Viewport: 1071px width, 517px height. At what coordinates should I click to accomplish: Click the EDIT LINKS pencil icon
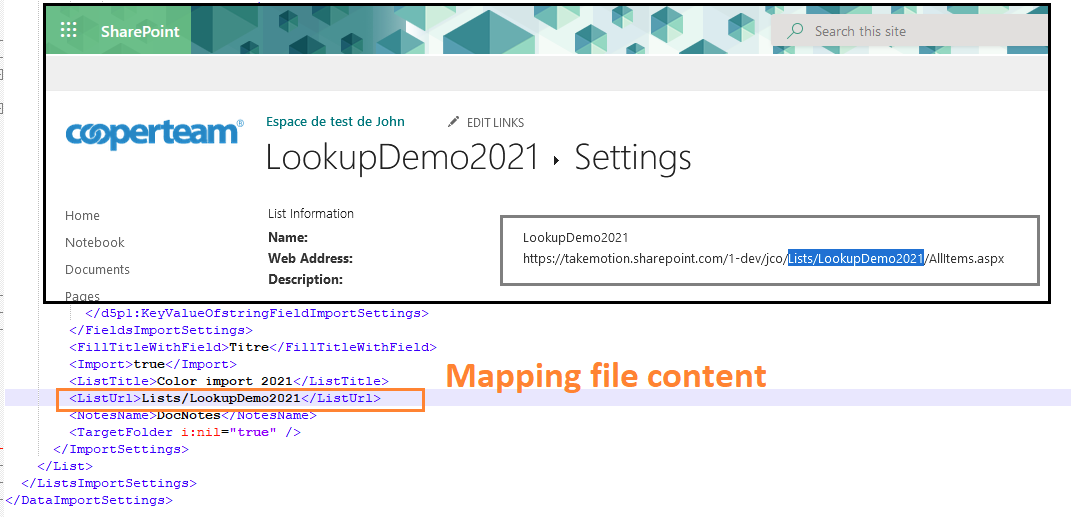(x=454, y=122)
